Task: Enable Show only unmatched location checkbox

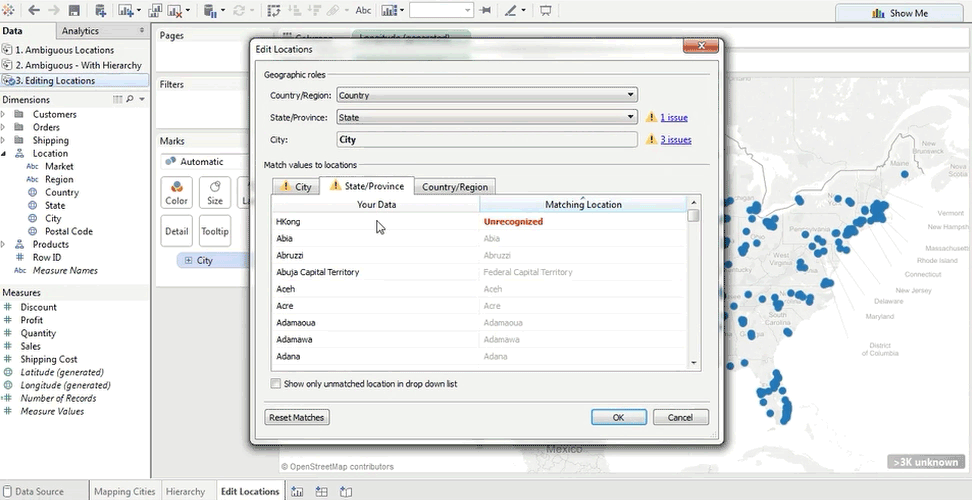Action: (276, 384)
